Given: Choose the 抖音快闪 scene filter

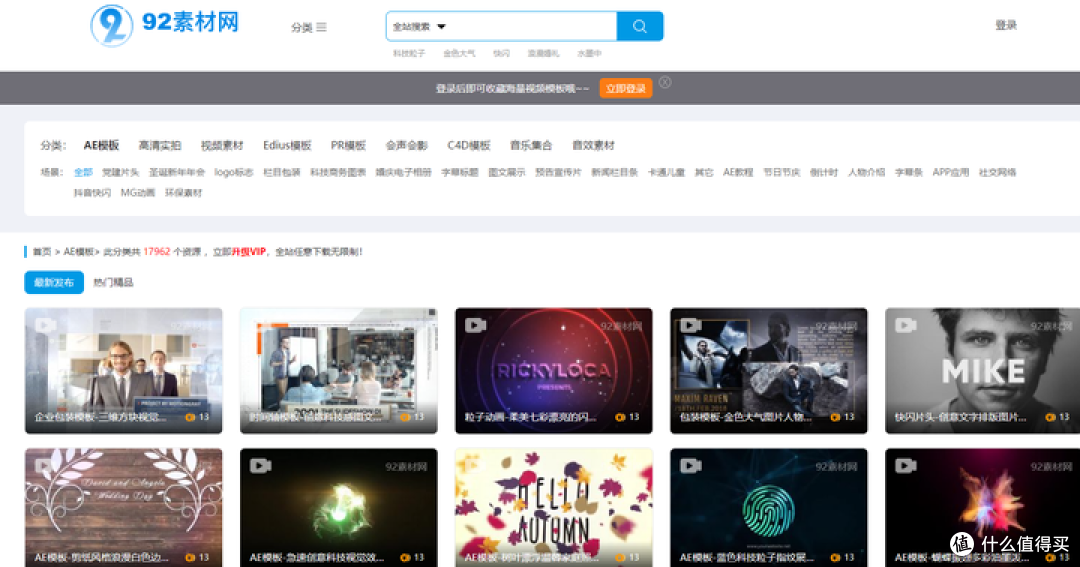Looking at the screenshot, I should (92, 193).
